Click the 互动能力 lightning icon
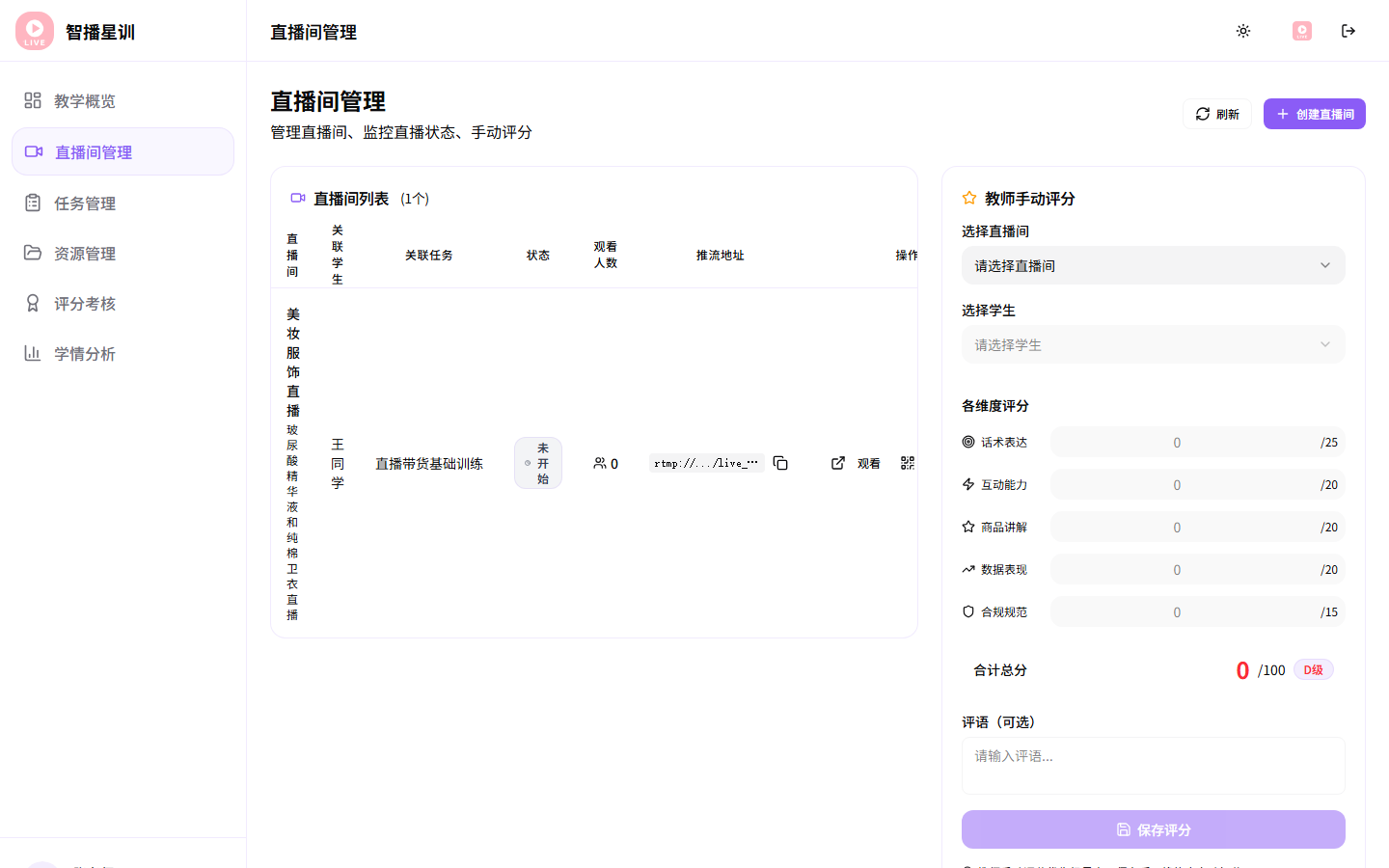Screen dimensions: 1389x868 (968, 484)
